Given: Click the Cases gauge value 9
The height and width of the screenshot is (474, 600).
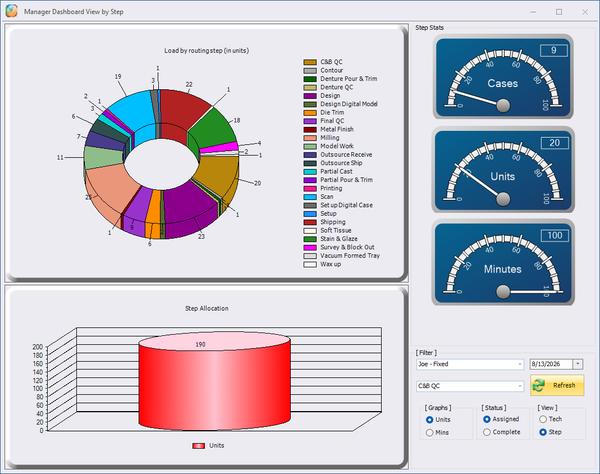Looking at the screenshot, I should (x=554, y=50).
